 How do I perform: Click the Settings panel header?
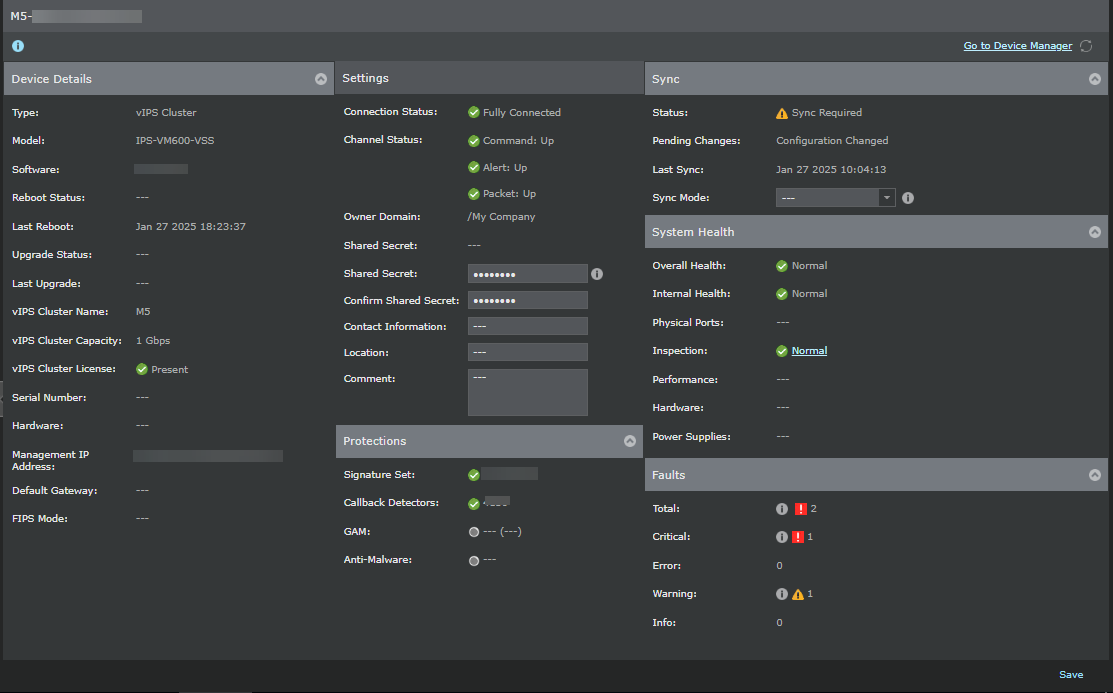click(x=489, y=78)
